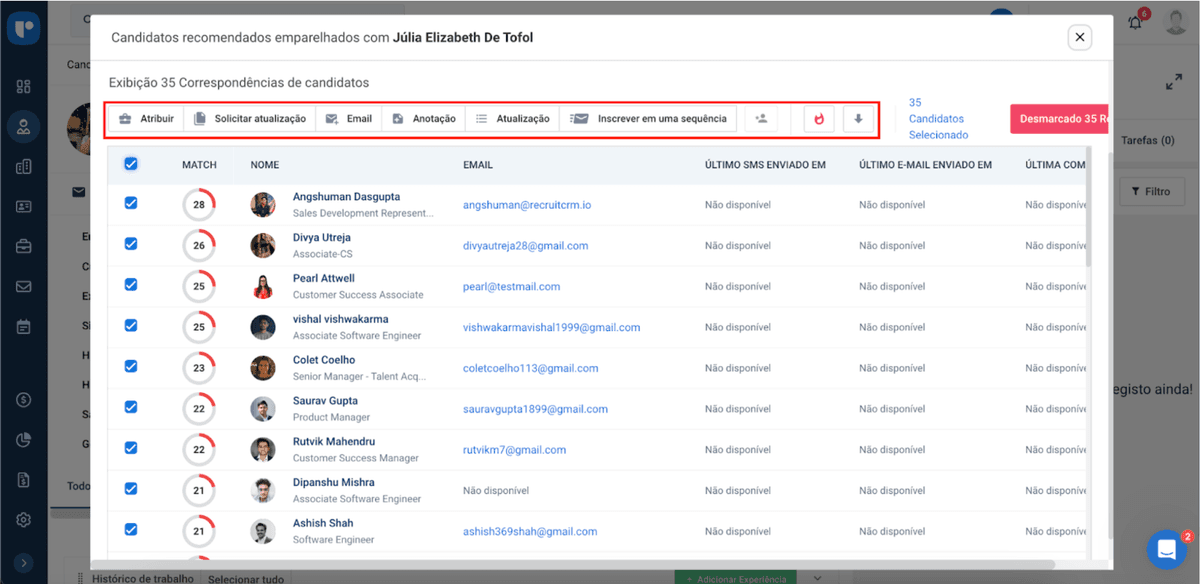Switch to the Tarefas (0) tab
Image resolution: width=1200 pixels, height=584 pixels.
1146,141
